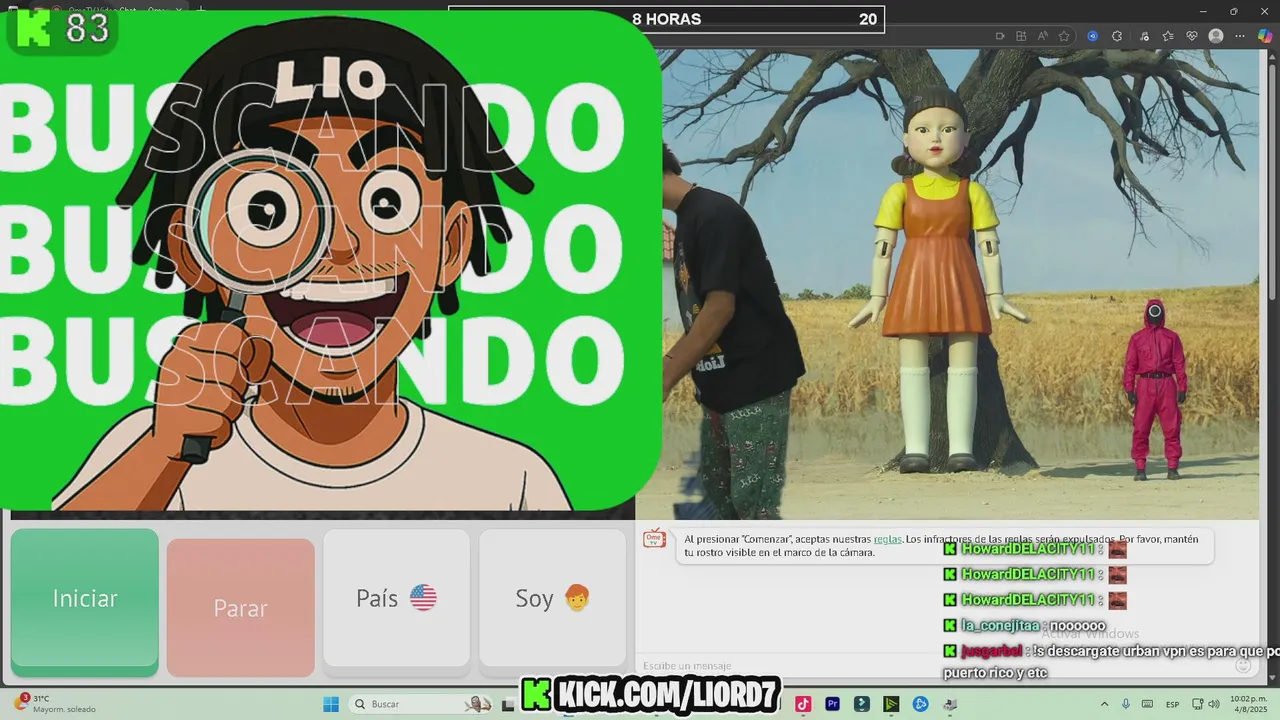Add page to favorites with star icon
This screenshot has height=720, width=1280.
[1064, 36]
